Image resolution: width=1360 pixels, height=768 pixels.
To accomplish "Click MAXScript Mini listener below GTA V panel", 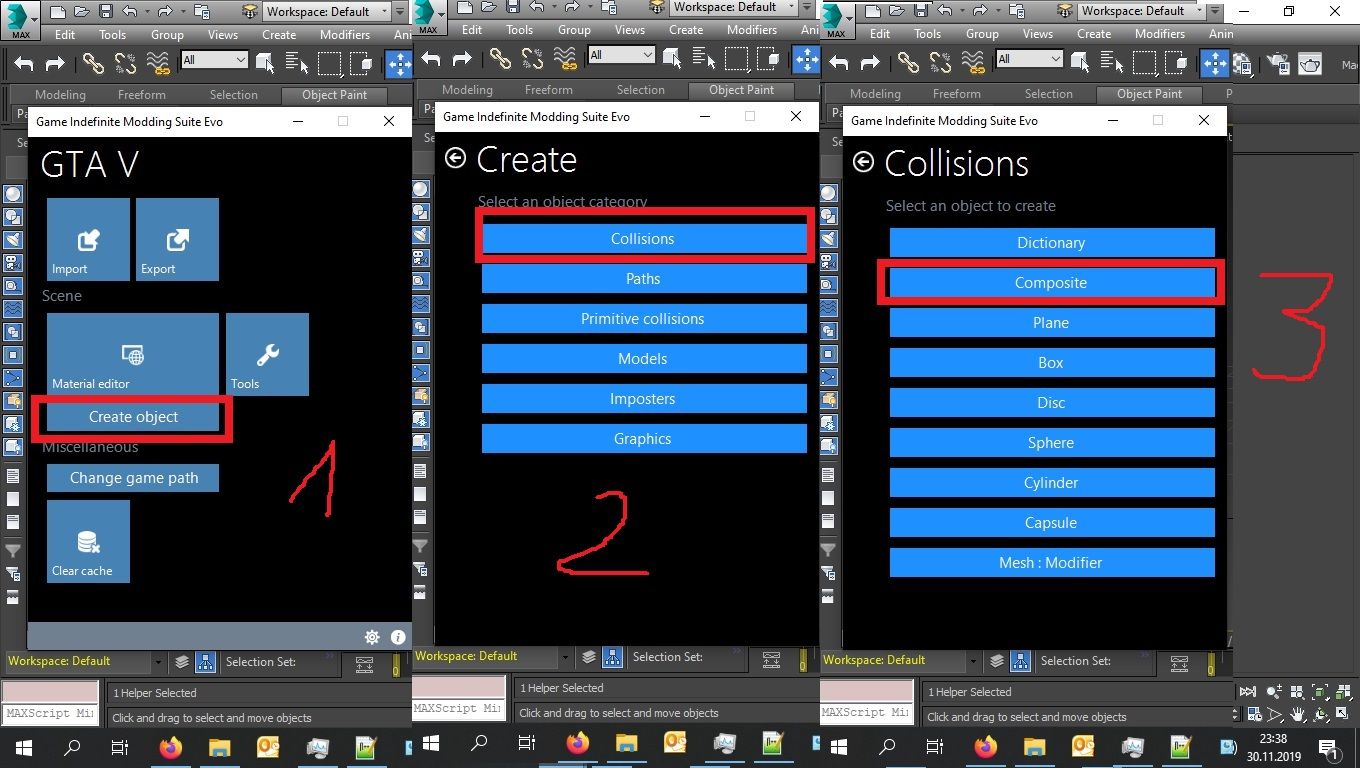I will [x=50, y=714].
